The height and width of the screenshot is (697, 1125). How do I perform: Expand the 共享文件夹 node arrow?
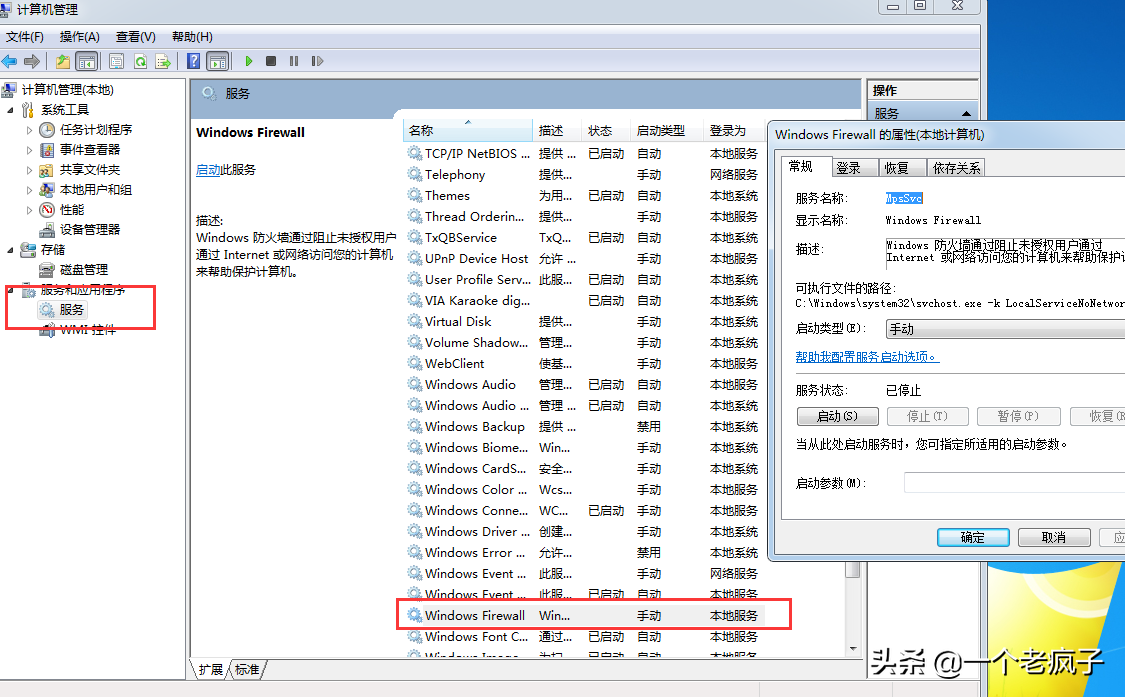tap(29, 170)
